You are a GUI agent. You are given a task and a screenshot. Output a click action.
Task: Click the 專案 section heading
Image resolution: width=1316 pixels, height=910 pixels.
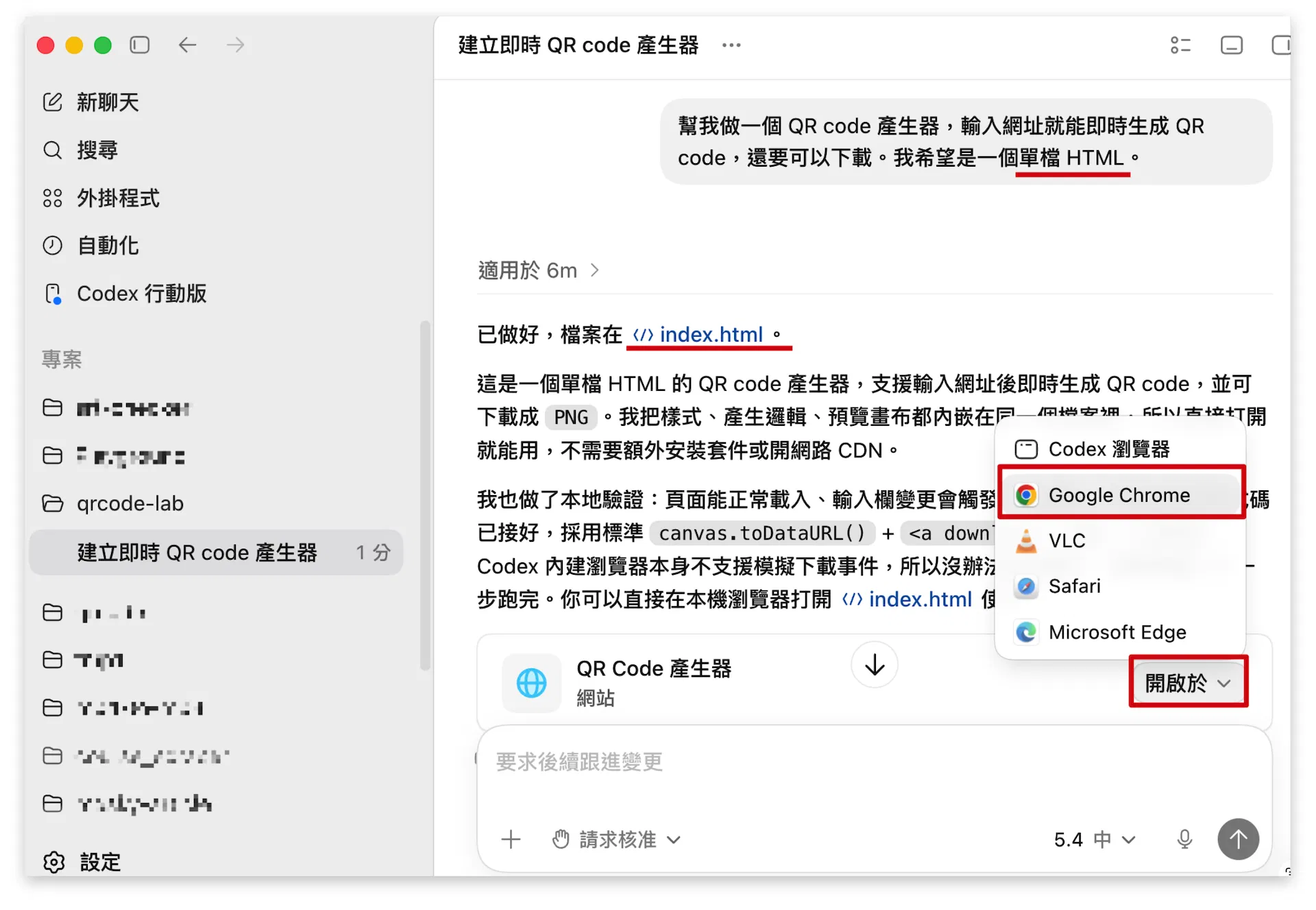tap(62, 359)
